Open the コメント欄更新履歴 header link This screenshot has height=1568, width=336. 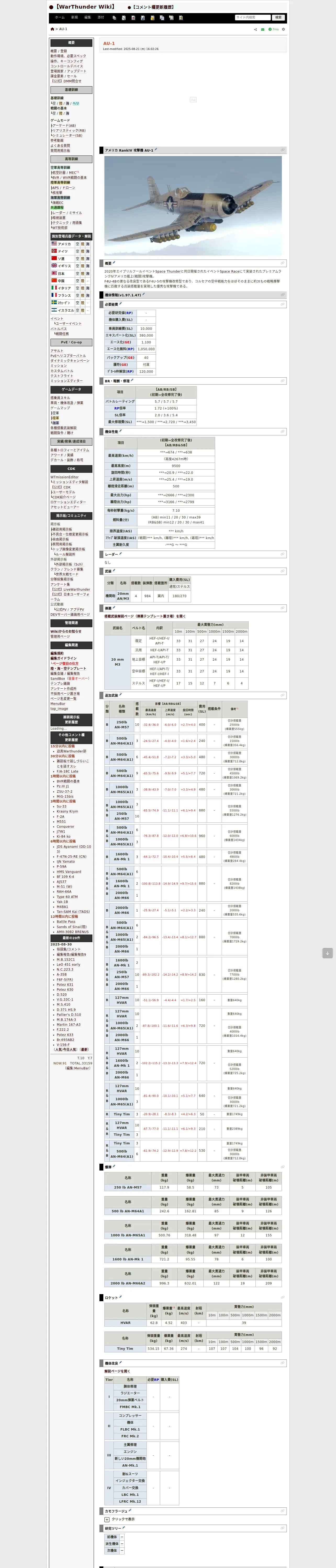point(153,7)
